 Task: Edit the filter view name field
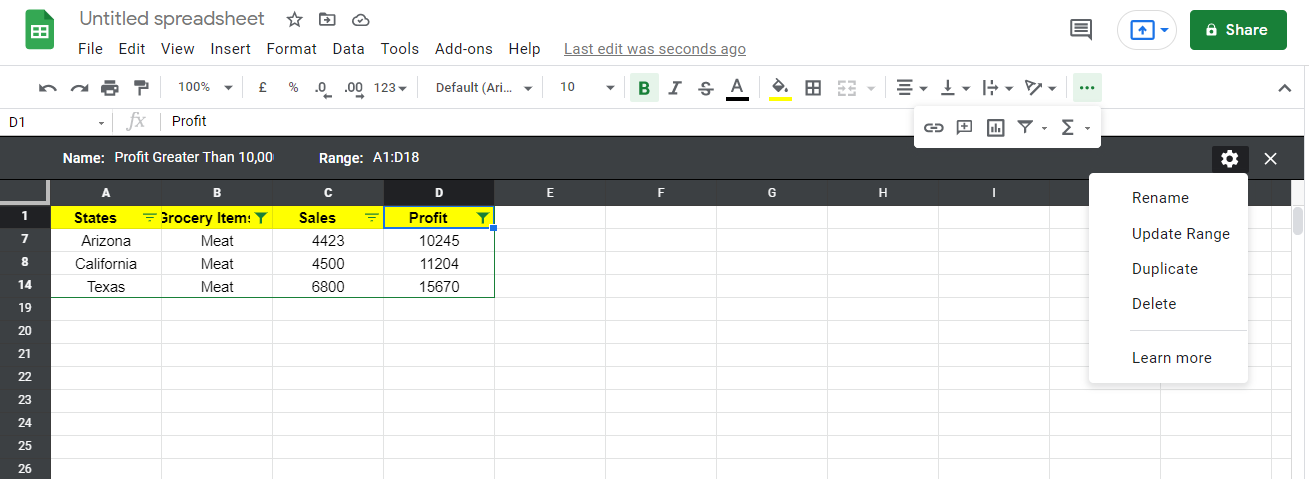pyautogui.click(x=194, y=158)
